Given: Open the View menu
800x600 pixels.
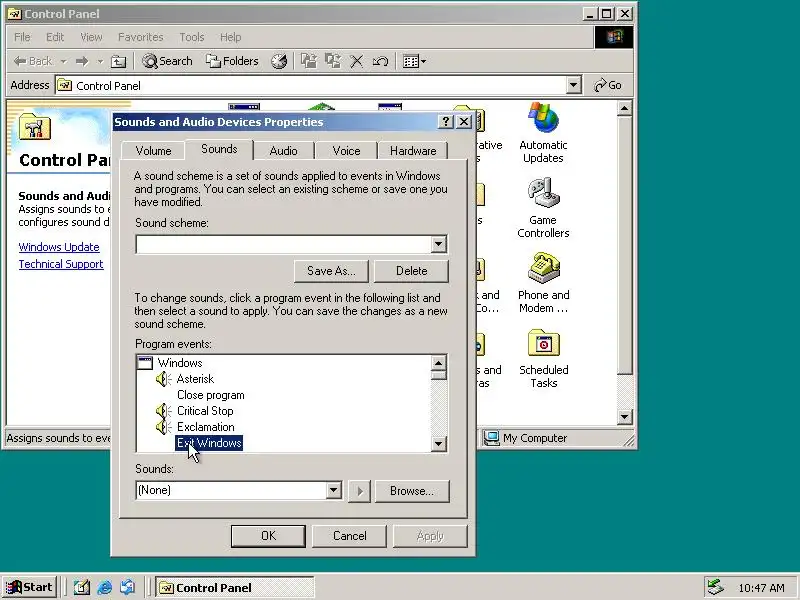Looking at the screenshot, I should coord(91,37).
